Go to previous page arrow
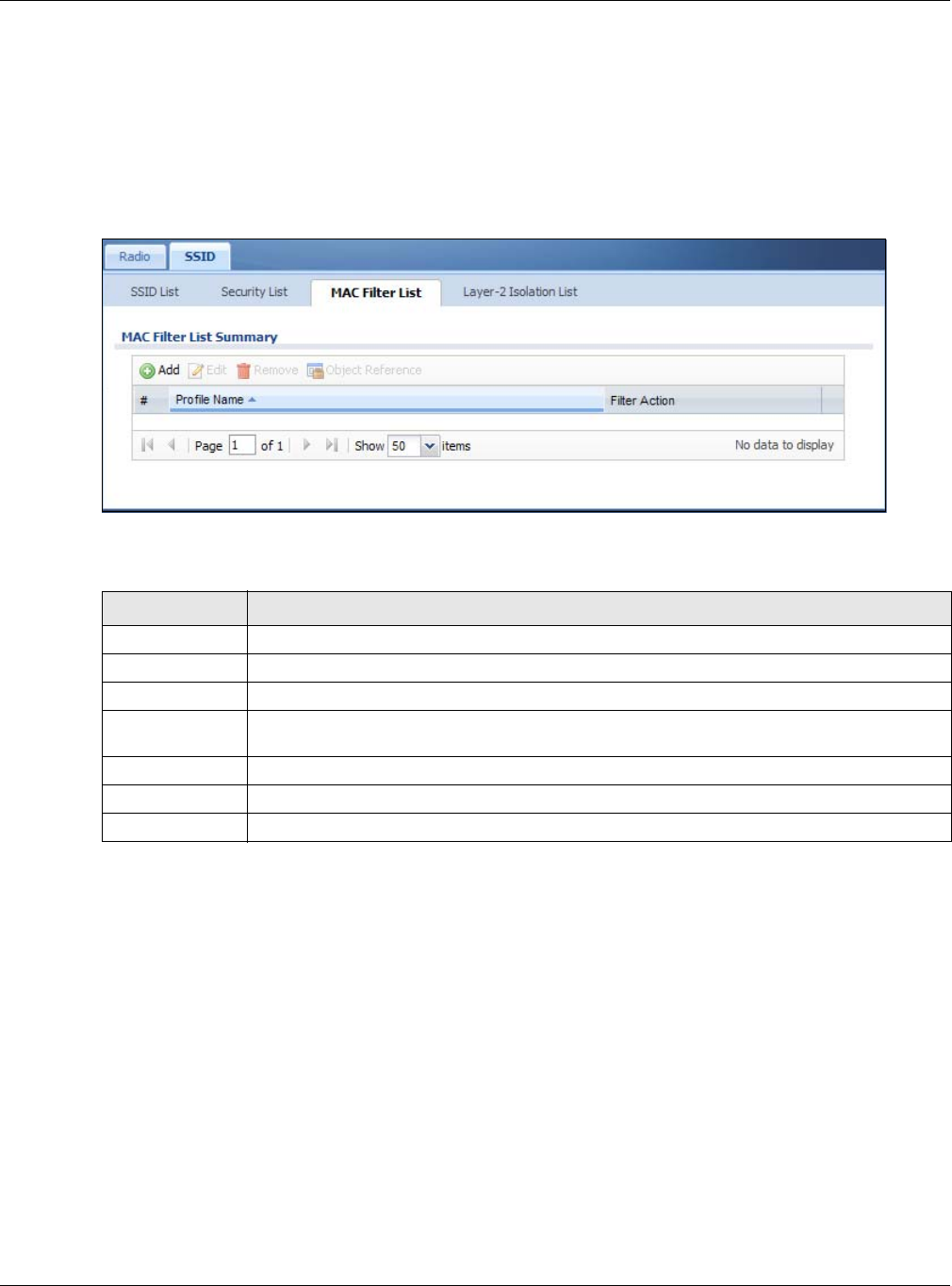952x1286 pixels. point(172,445)
